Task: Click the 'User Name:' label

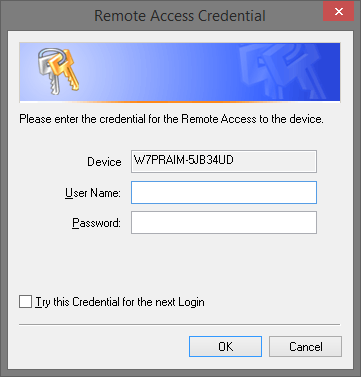Action: tap(93, 193)
